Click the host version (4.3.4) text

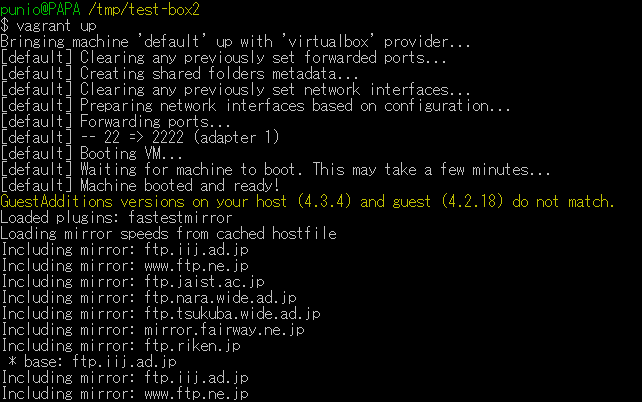(x=324, y=202)
